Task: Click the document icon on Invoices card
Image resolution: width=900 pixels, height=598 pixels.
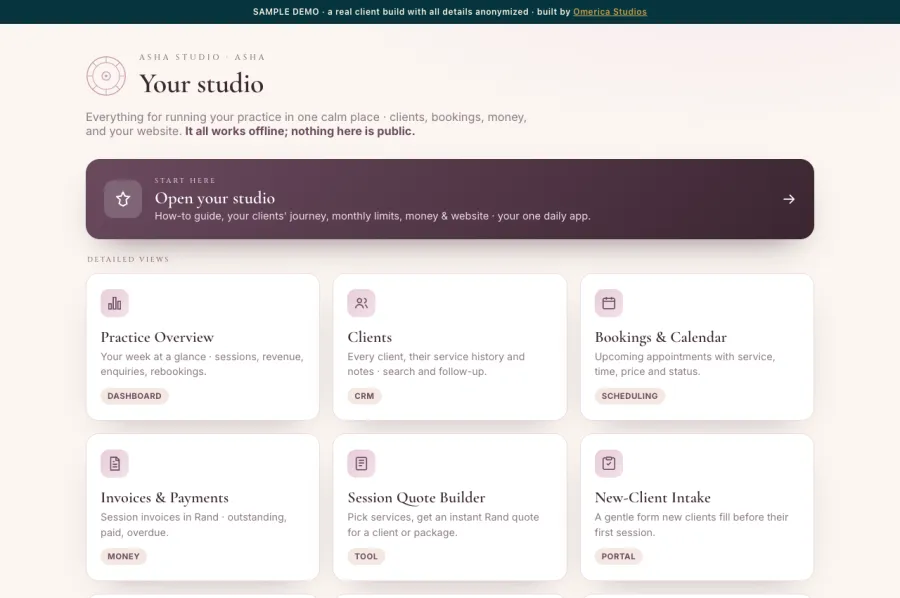Action: (115, 463)
